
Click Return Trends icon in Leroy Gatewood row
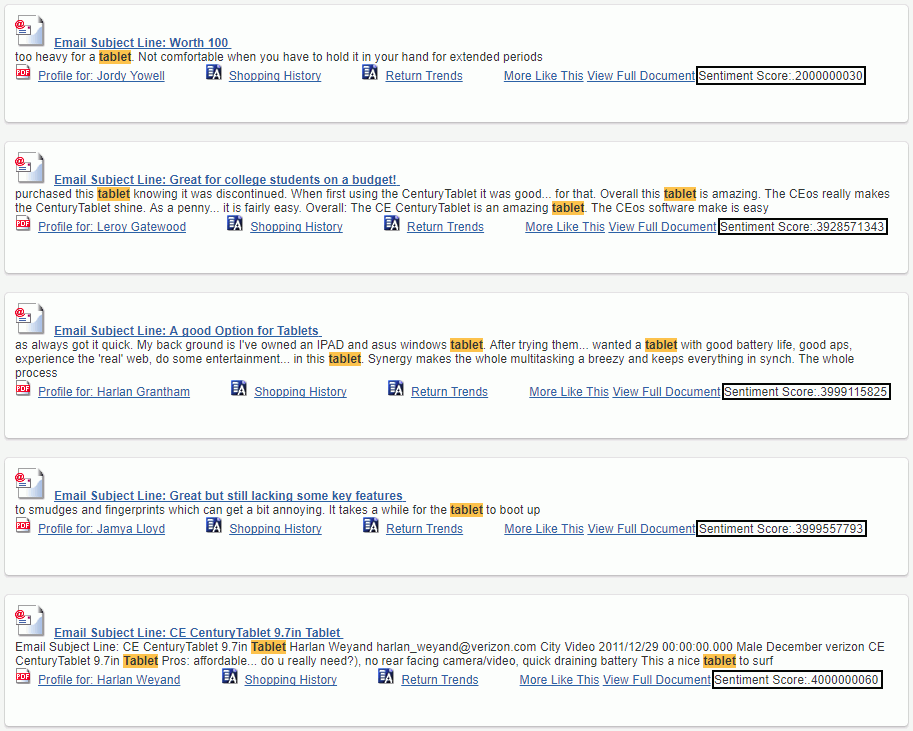(392, 224)
